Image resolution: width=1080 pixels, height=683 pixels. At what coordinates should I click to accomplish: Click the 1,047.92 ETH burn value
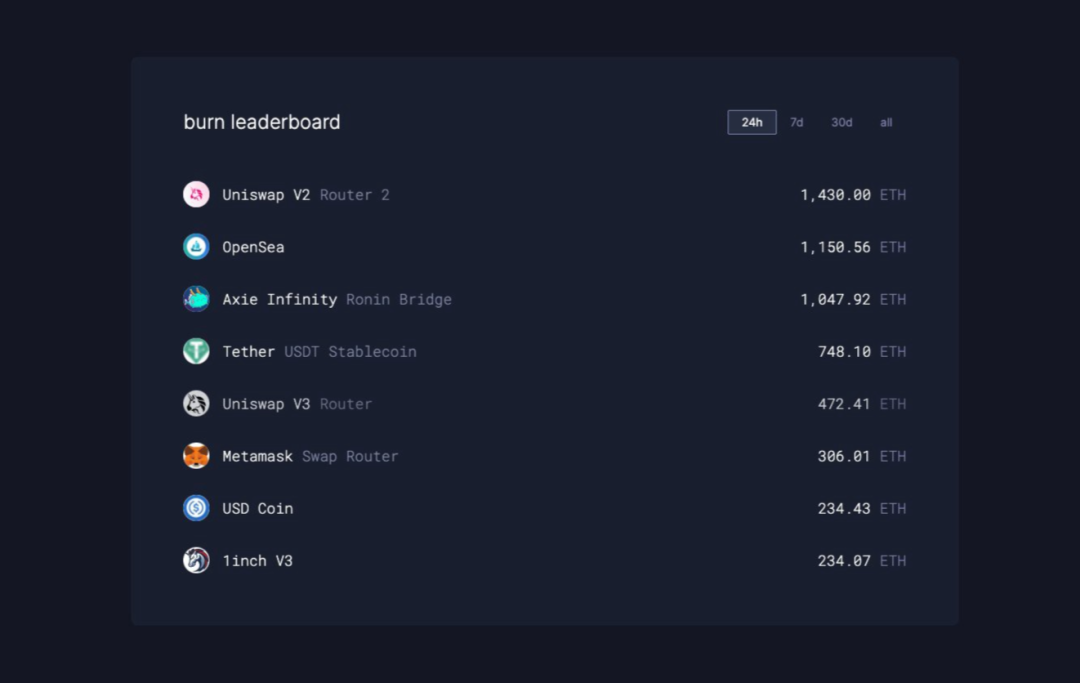853,300
